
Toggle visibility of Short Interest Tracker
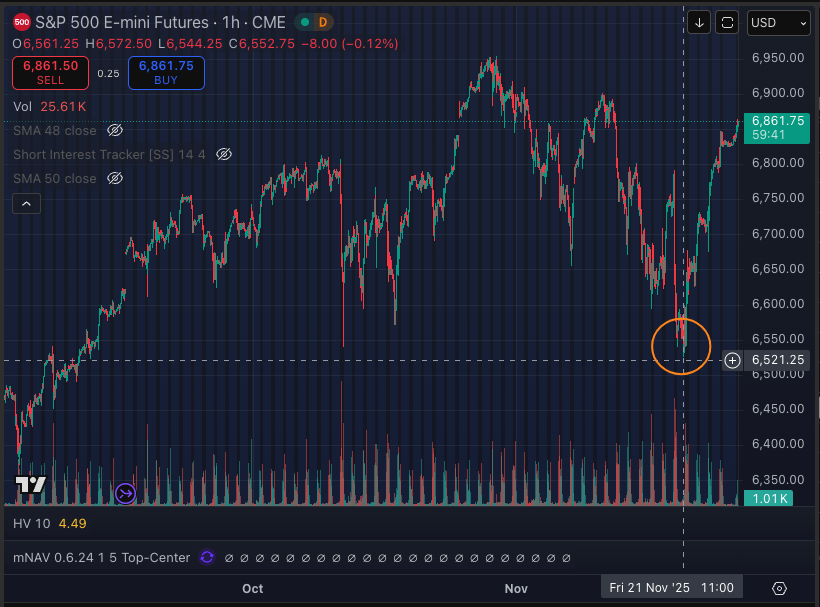click(x=224, y=154)
